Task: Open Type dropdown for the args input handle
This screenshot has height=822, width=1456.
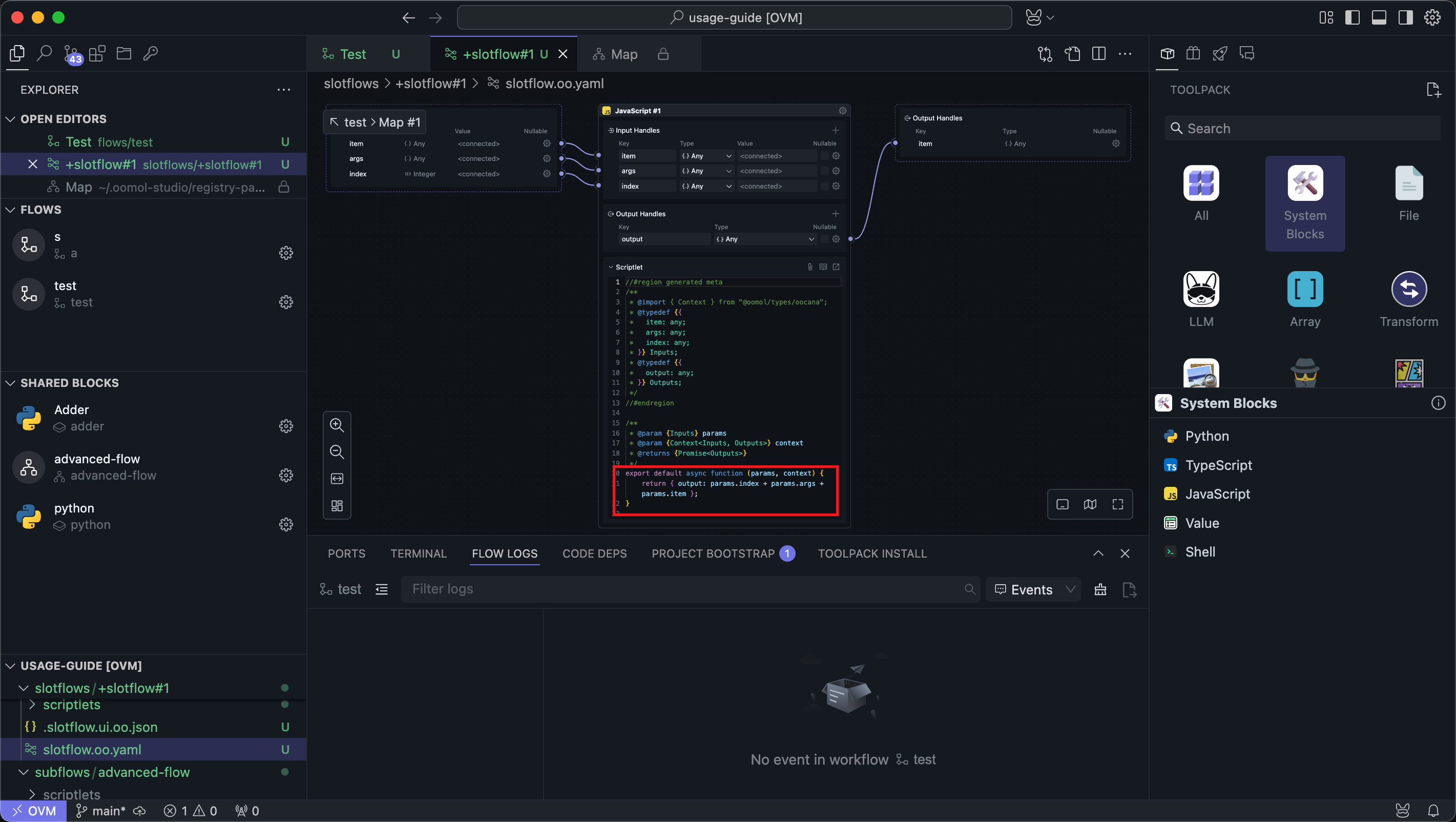Action: (x=706, y=171)
